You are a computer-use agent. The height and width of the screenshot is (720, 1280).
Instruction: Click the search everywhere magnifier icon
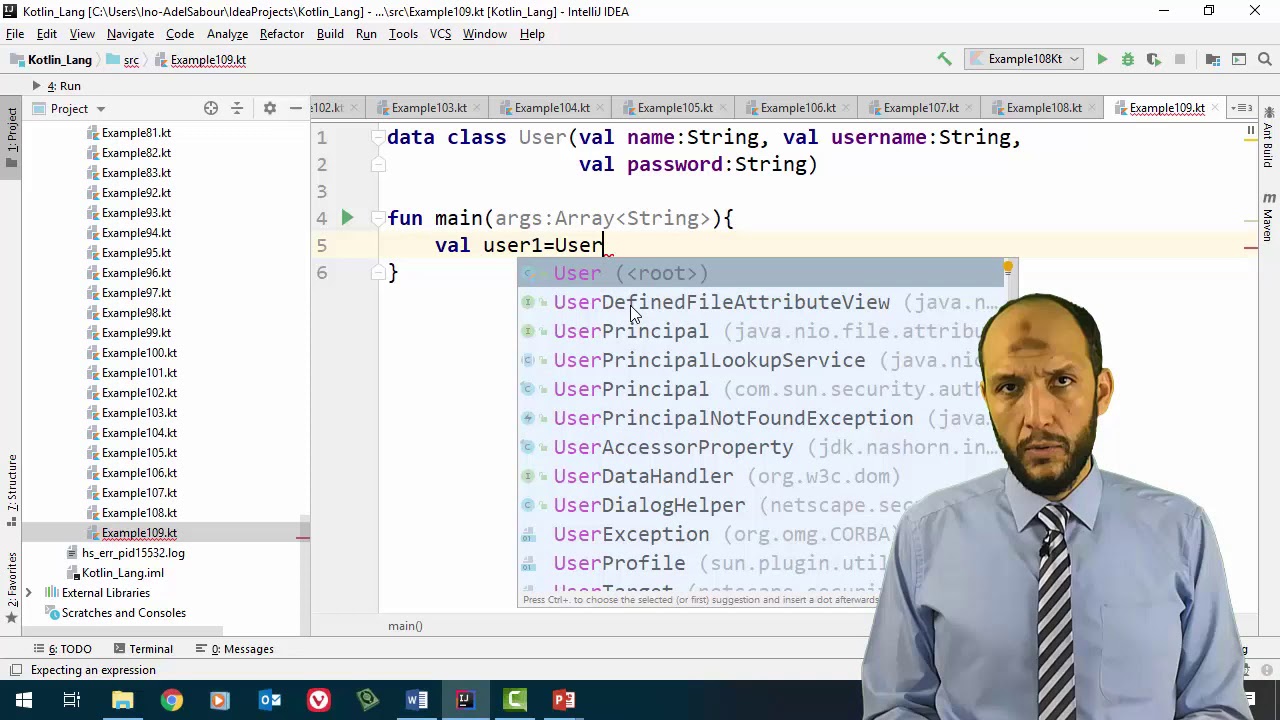[1265, 60]
